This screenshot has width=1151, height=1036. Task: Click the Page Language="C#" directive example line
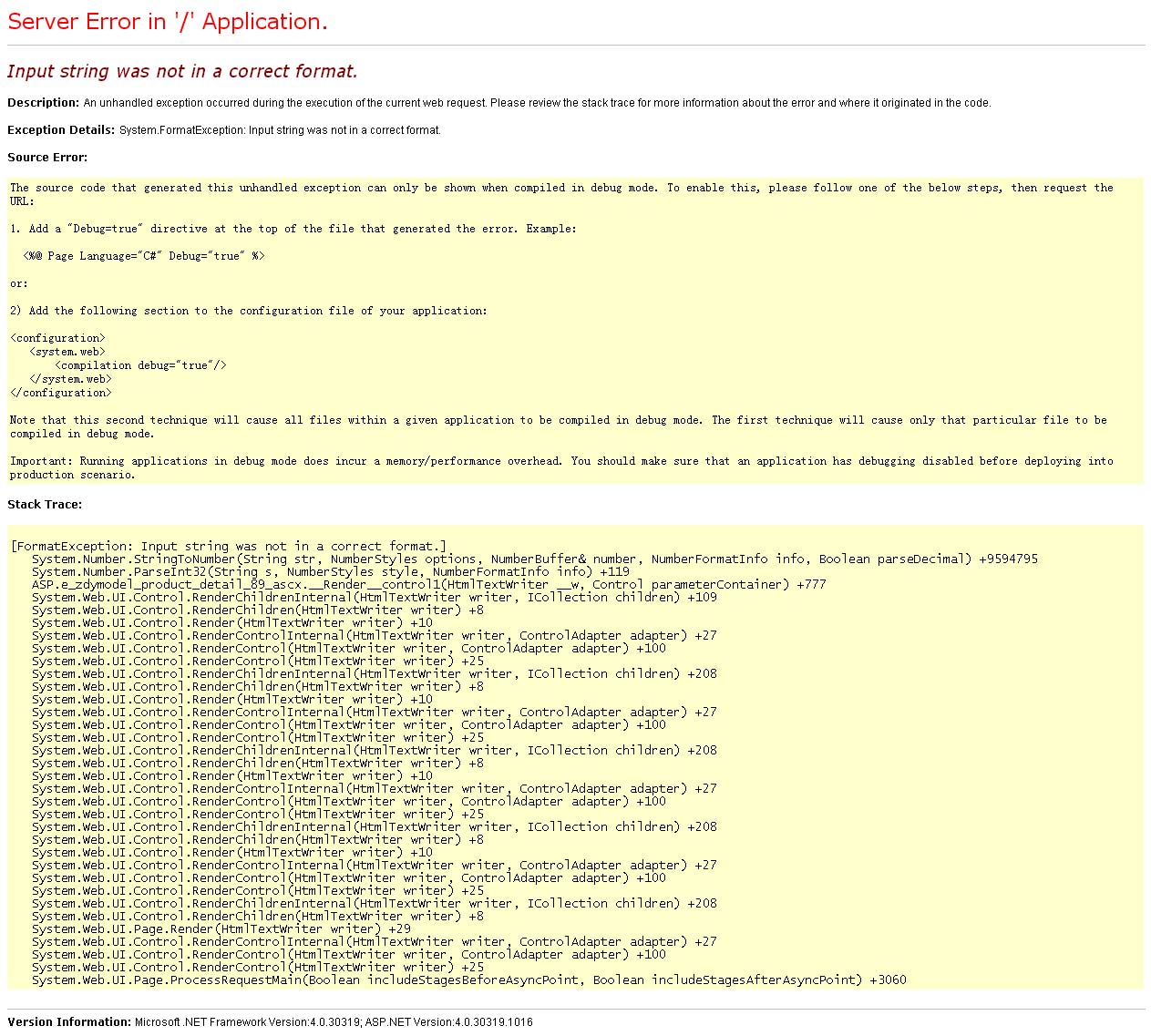coord(144,256)
